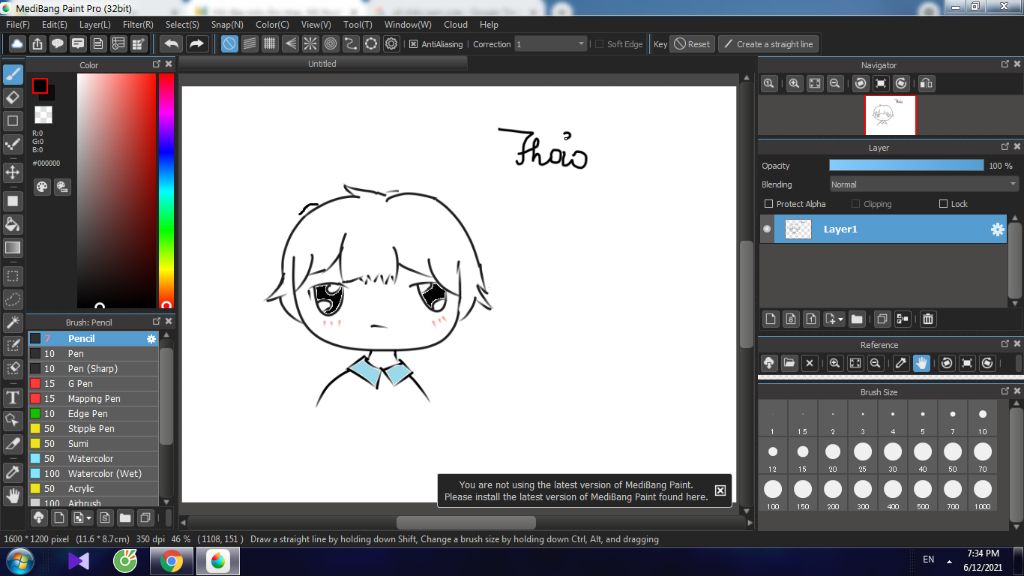Viewport: 1024px width, 576px height.
Task: Select the Brush tool in left toolbar
Action: click(13, 74)
